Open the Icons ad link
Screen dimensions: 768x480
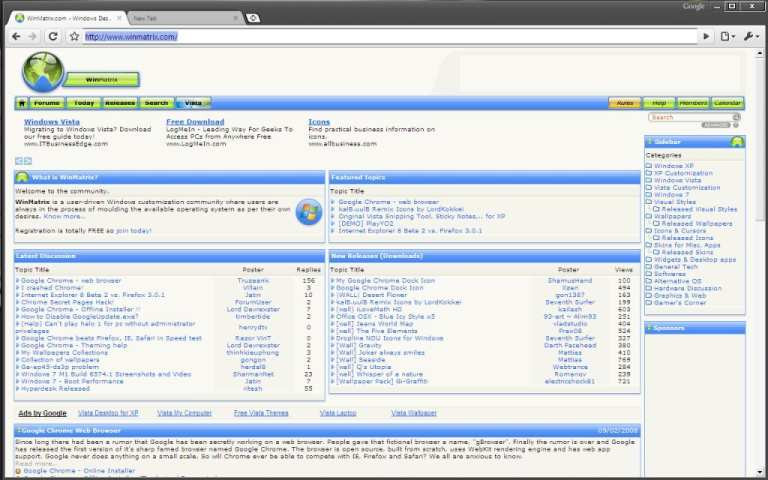[319, 122]
